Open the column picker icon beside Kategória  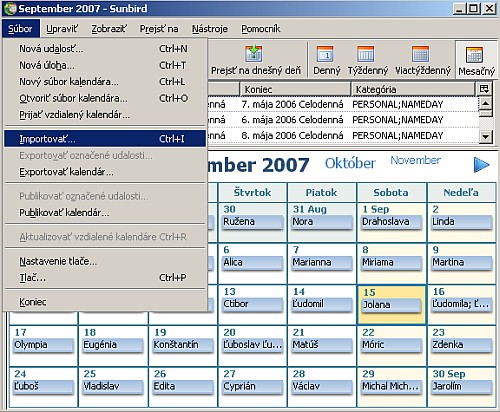pyautogui.click(x=484, y=89)
